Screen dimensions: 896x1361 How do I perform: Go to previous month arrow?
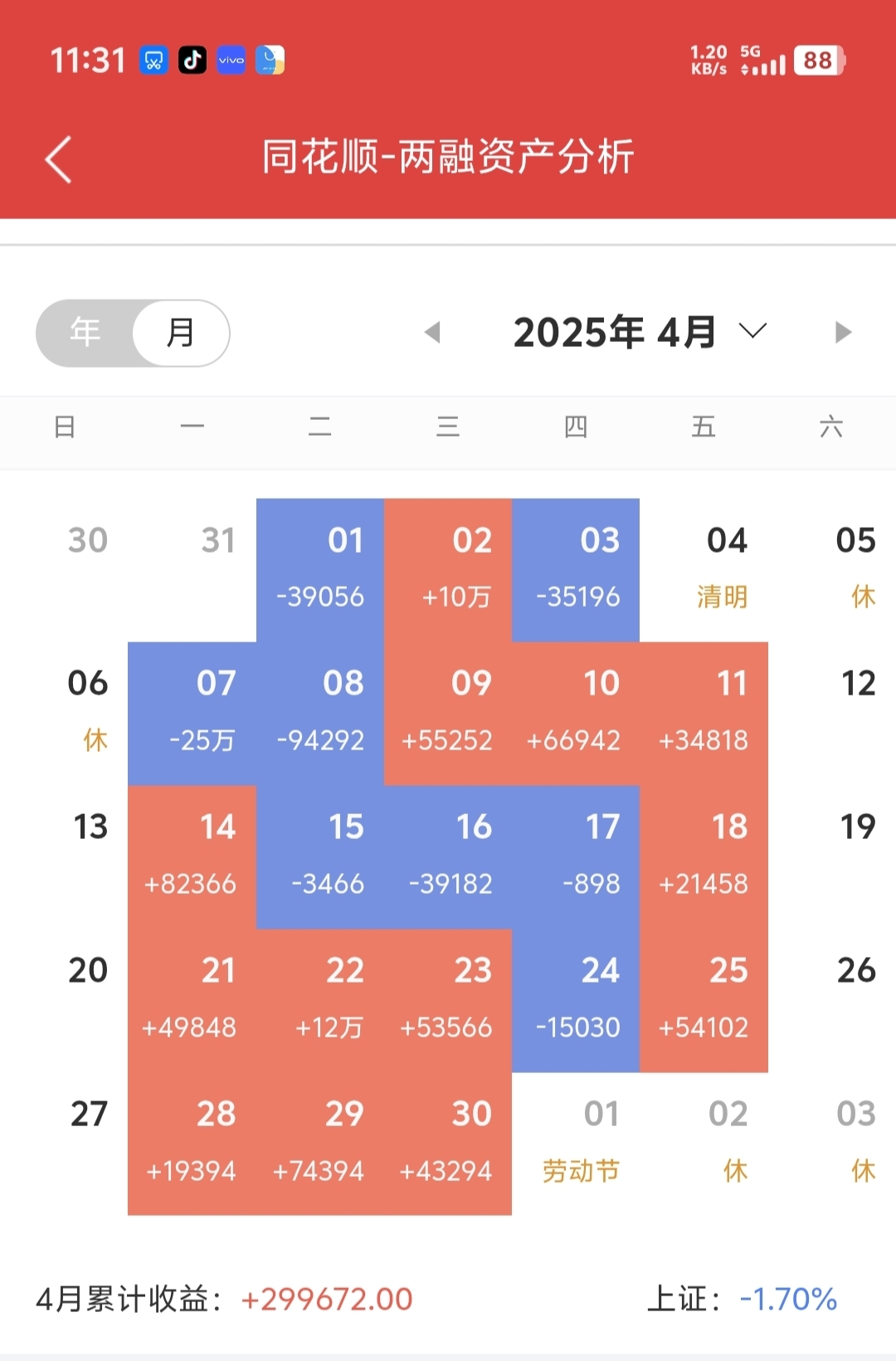tap(432, 333)
